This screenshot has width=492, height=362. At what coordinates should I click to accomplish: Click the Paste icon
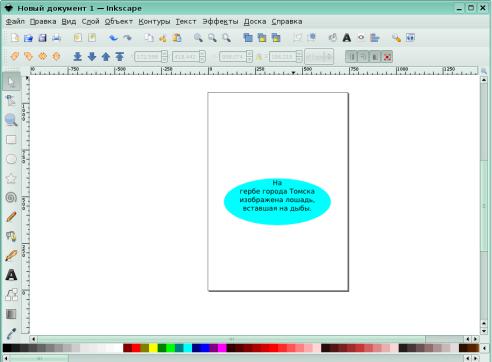(177, 38)
